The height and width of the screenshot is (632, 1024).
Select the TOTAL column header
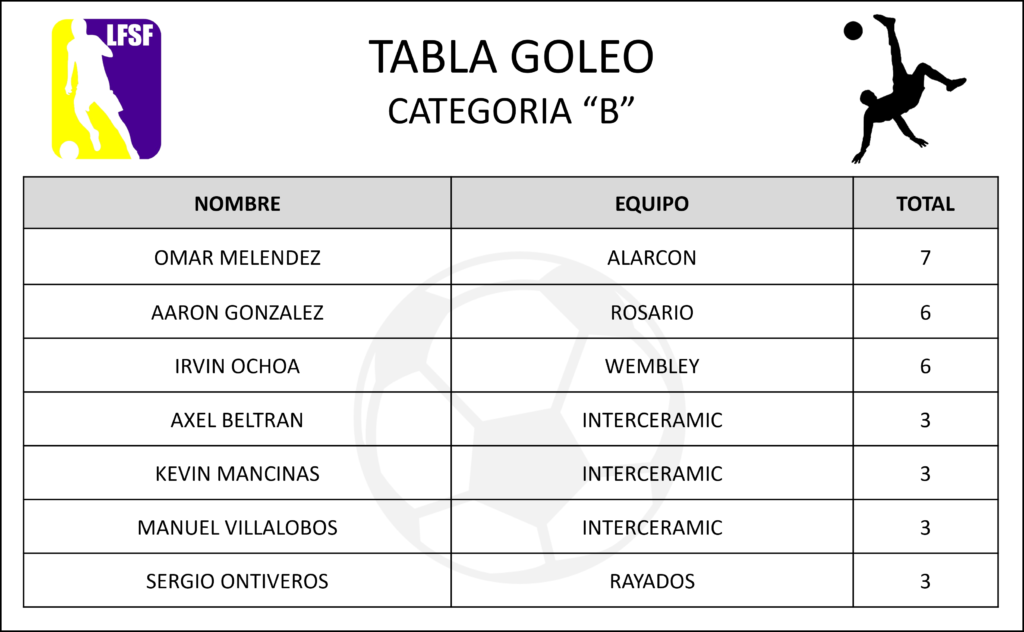pos(925,203)
